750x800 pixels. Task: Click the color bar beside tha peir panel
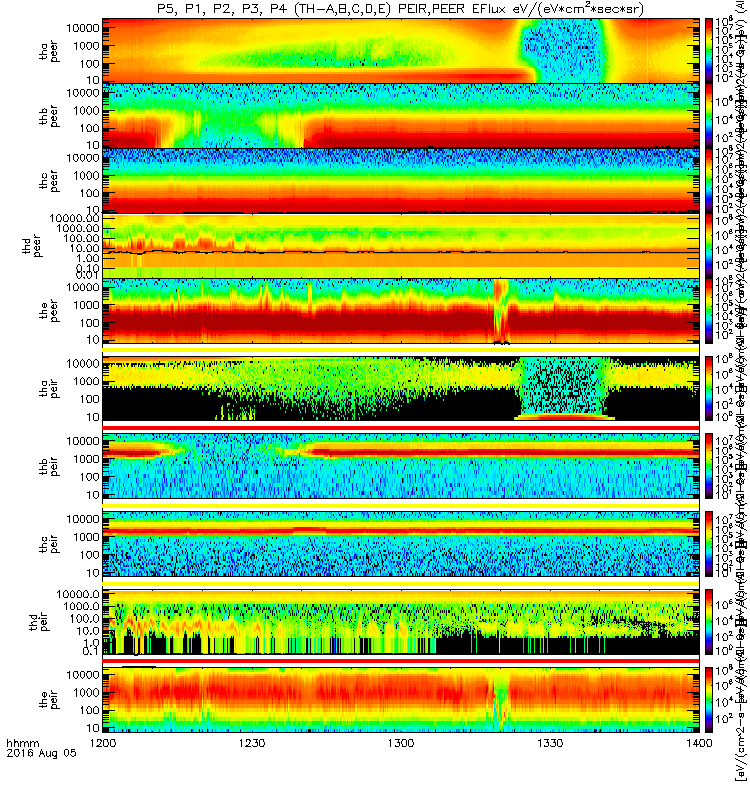pyautogui.click(x=709, y=389)
